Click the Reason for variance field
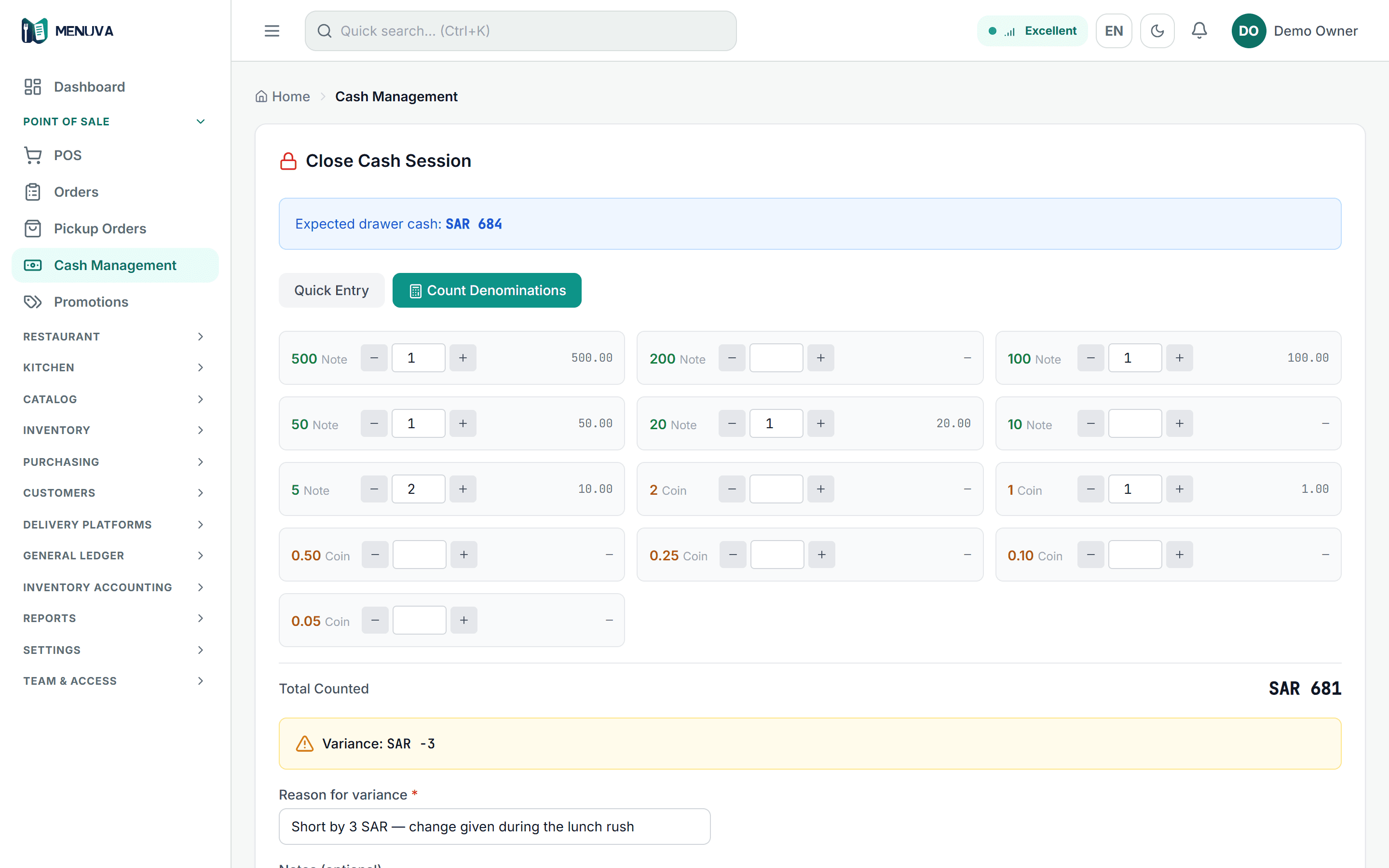Image resolution: width=1389 pixels, height=868 pixels. tap(494, 827)
